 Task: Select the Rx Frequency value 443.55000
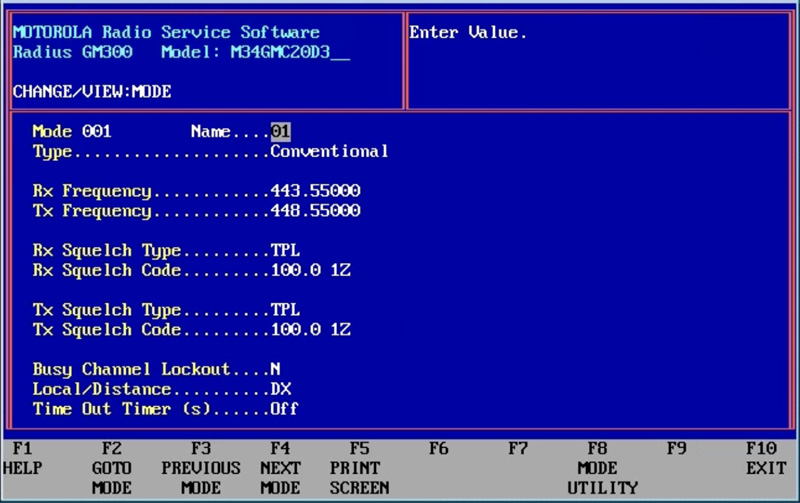pos(315,191)
